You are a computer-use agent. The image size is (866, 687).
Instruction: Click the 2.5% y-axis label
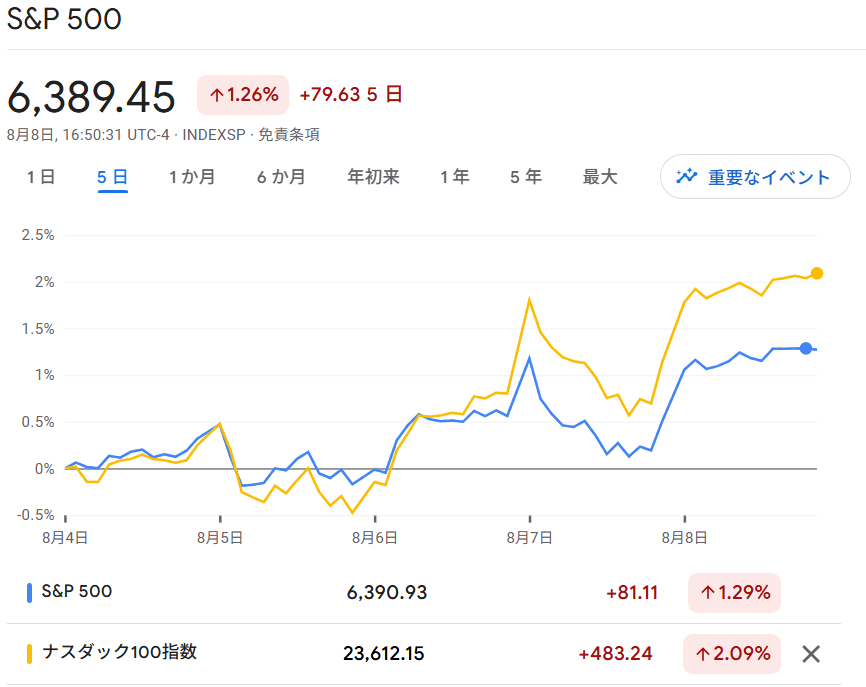click(38, 235)
